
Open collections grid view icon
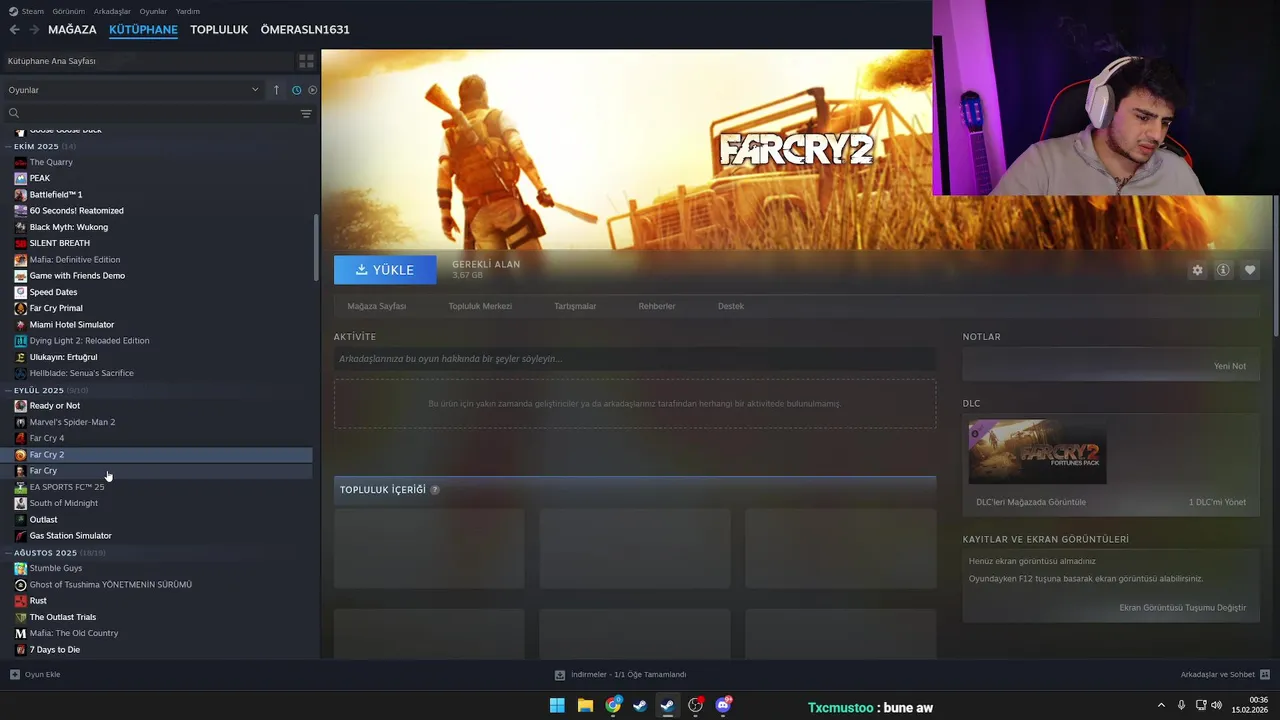point(306,61)
